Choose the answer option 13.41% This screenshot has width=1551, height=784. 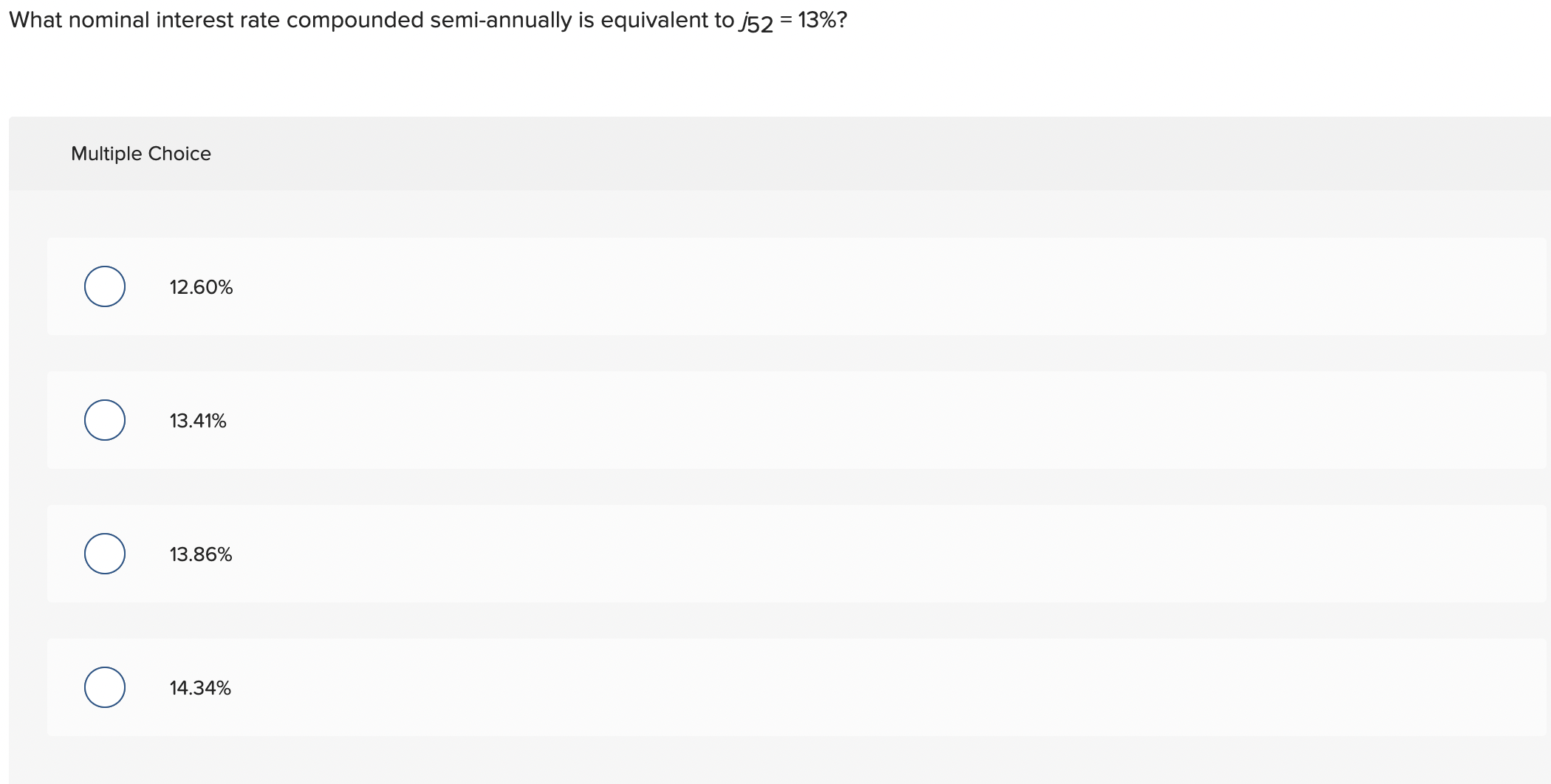tap(197, 419)
